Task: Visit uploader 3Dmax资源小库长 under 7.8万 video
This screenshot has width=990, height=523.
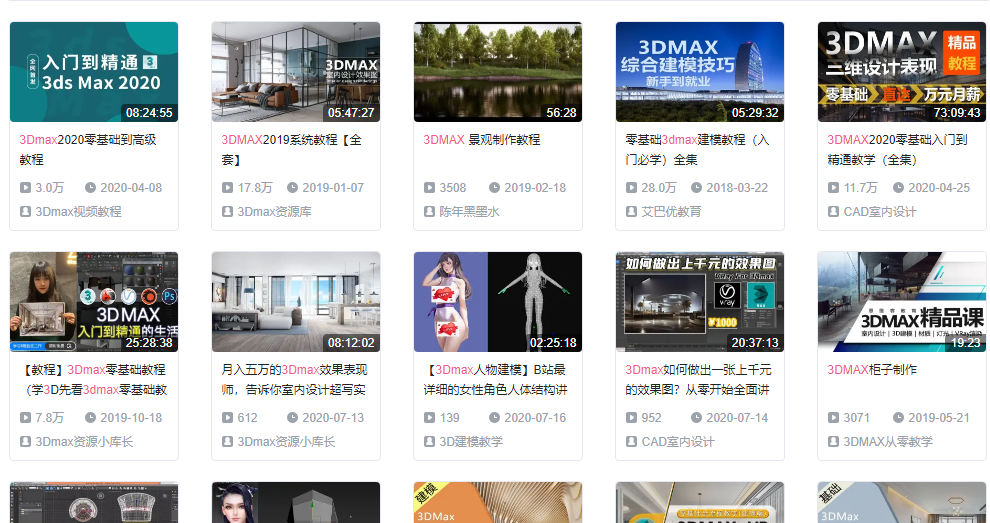Action: click(x=84, y=442)
